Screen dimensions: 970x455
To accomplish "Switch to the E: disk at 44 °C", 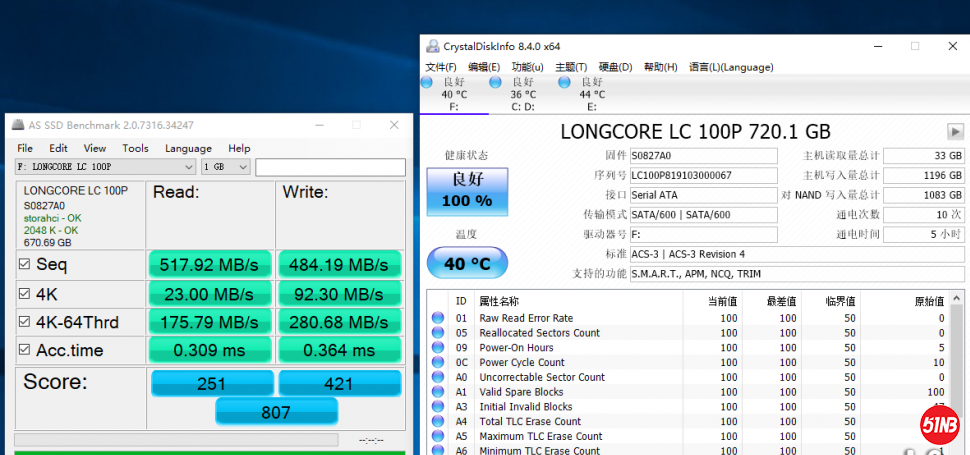I will (592, 94).
